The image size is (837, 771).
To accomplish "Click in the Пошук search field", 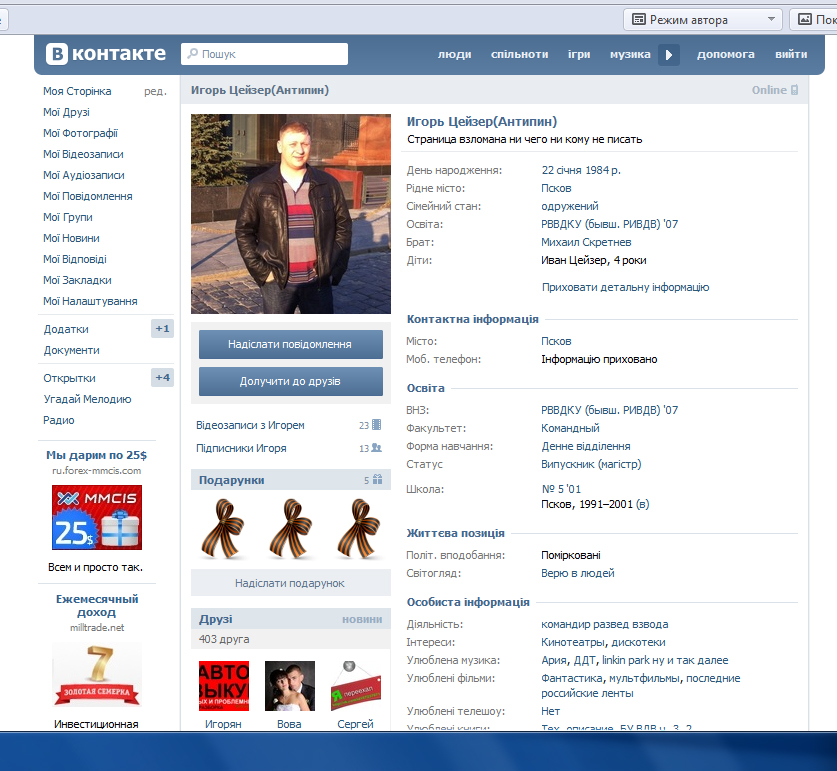I will click(265, 54).
